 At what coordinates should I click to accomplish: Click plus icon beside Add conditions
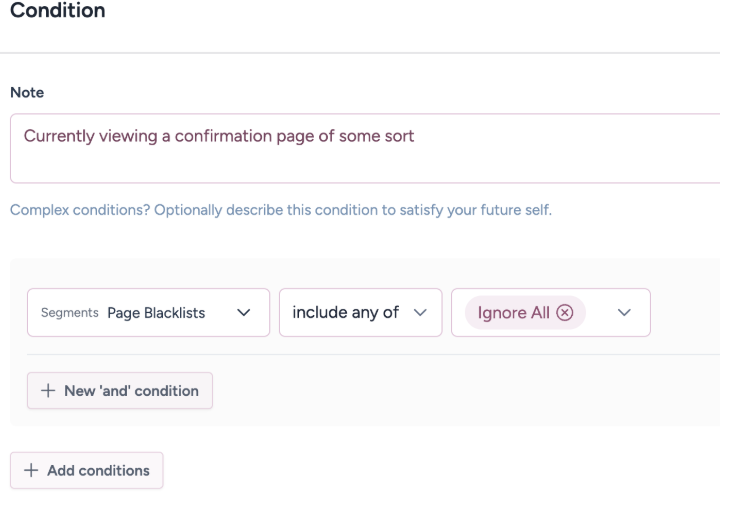[x=32, y=471]
